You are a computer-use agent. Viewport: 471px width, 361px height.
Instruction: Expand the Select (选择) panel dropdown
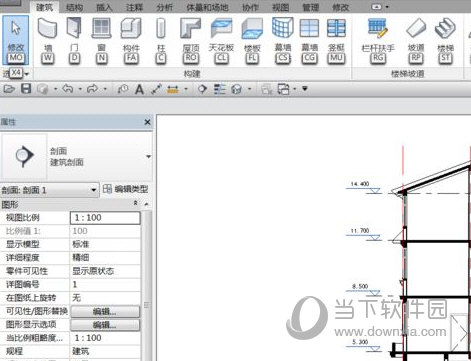[x=27, y=74]
